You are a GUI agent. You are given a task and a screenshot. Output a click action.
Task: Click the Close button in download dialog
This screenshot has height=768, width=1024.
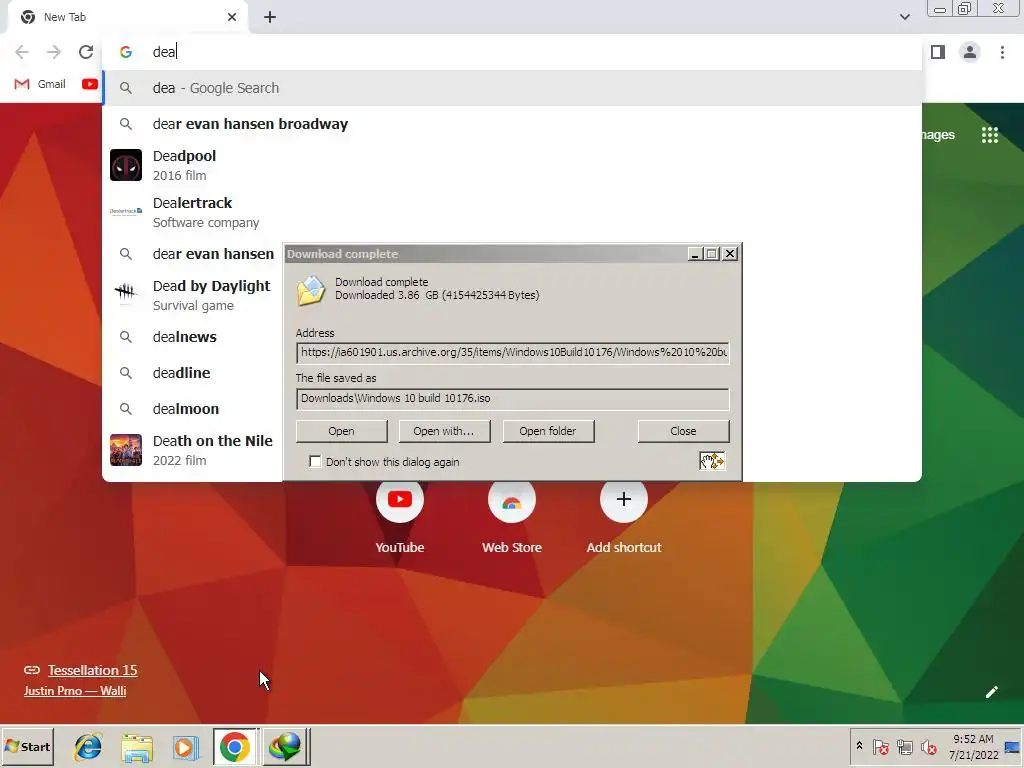(x=683, y=431)
